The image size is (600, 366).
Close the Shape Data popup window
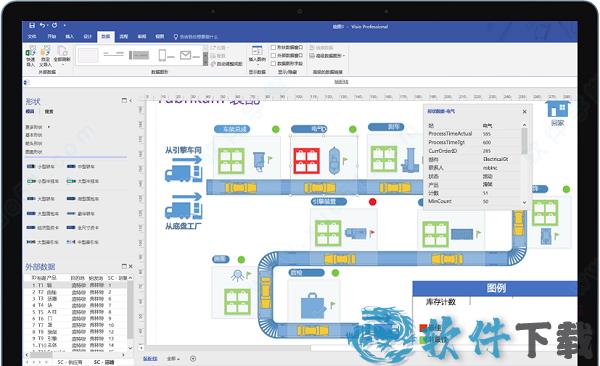pyautogui.click(x=525, y=111)
